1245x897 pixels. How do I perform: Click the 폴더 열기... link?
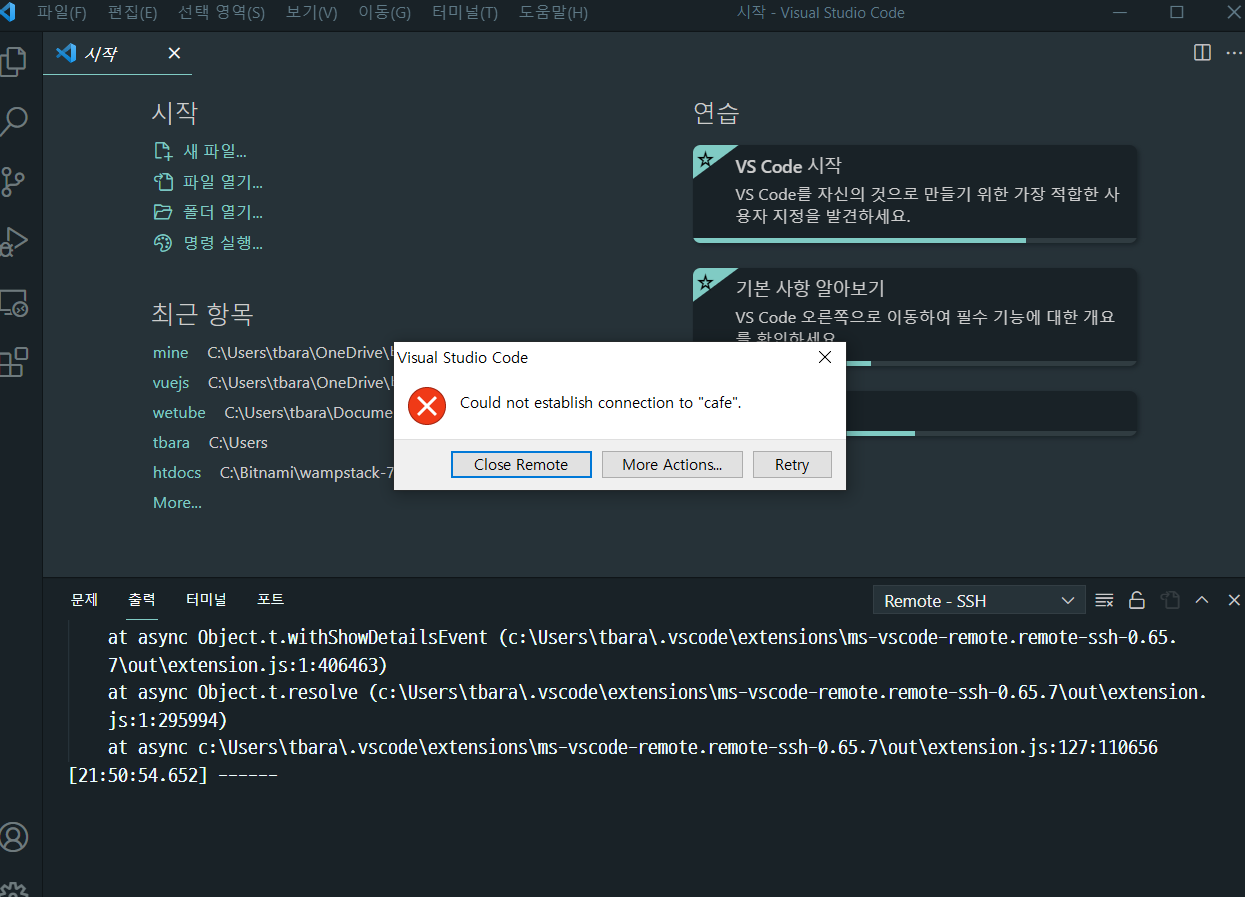(223, 212)
